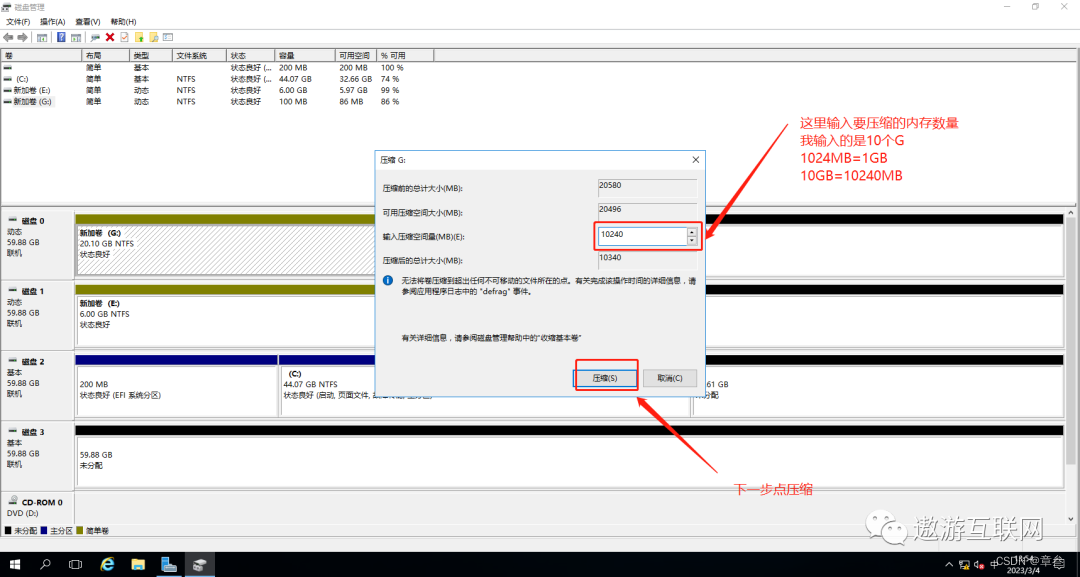The width and height of the screenshot is (1080, 577).
Task: Open Server Manager from taskbar
Action: (x=169, y=565)
